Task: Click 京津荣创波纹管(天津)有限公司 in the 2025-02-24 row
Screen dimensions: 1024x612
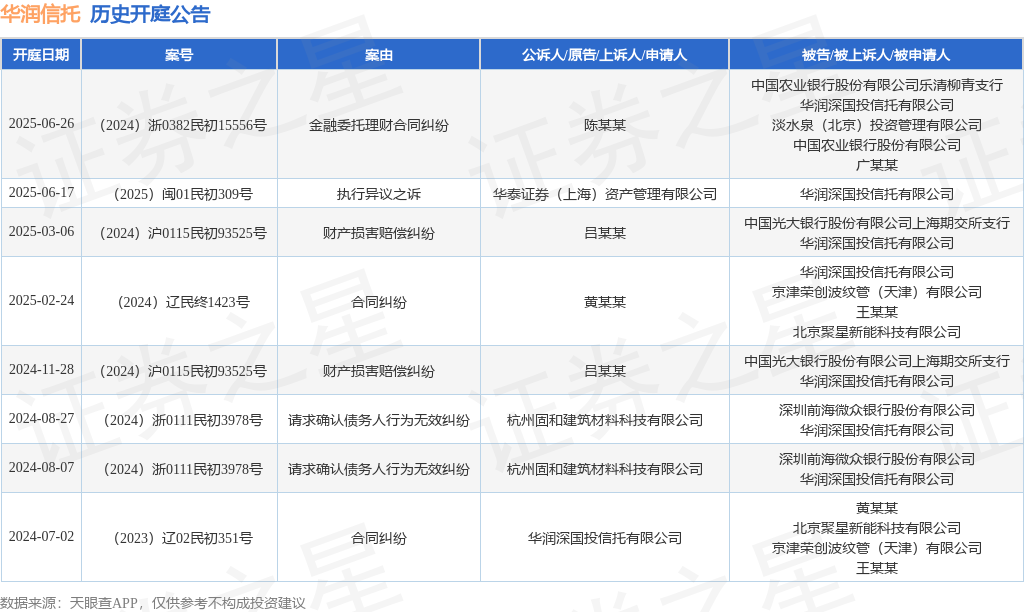Action: pos(876,292)
